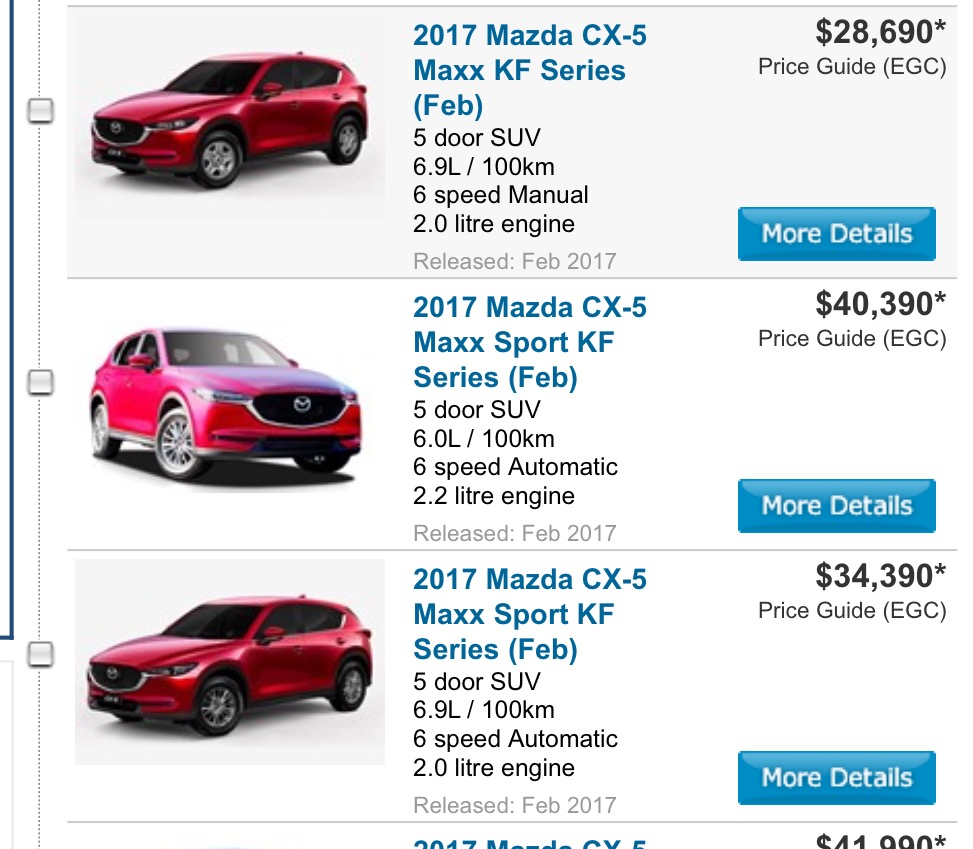
Task: Click the 6 speed Manual specification text
Action: [x=500, y=195]
